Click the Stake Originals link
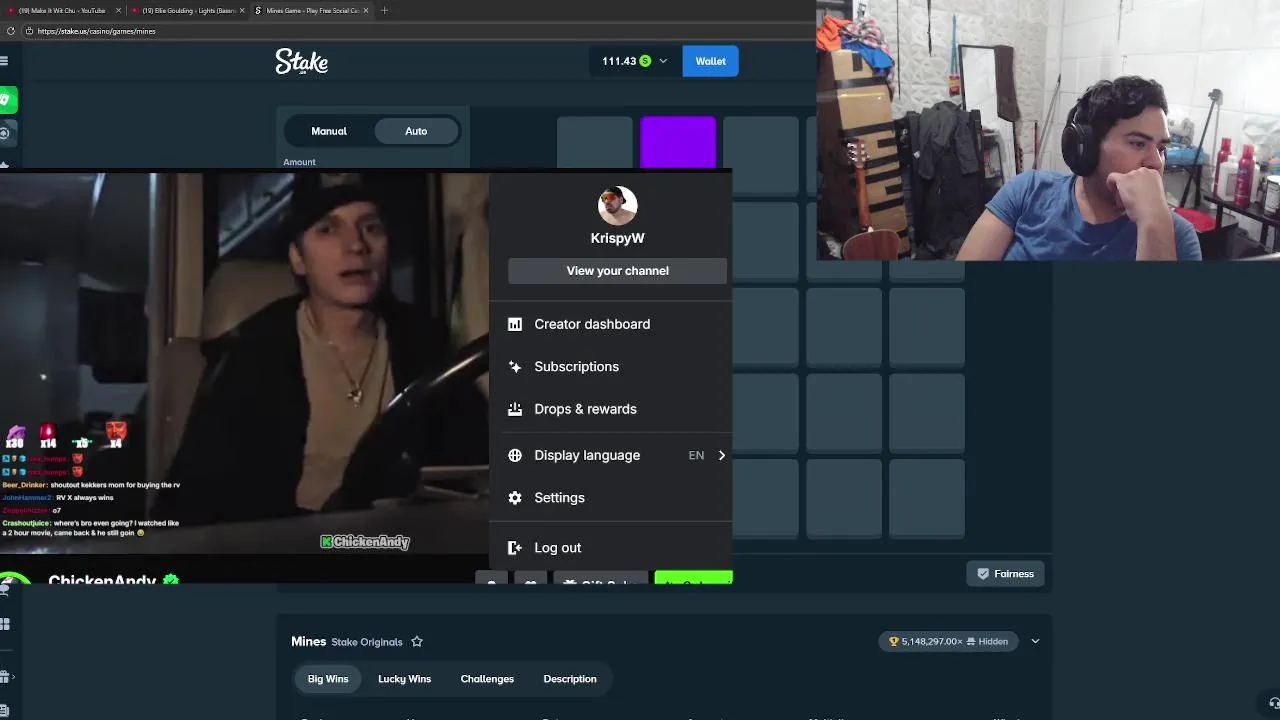This screenshot has width=1280, height=720. coord(367,642)
